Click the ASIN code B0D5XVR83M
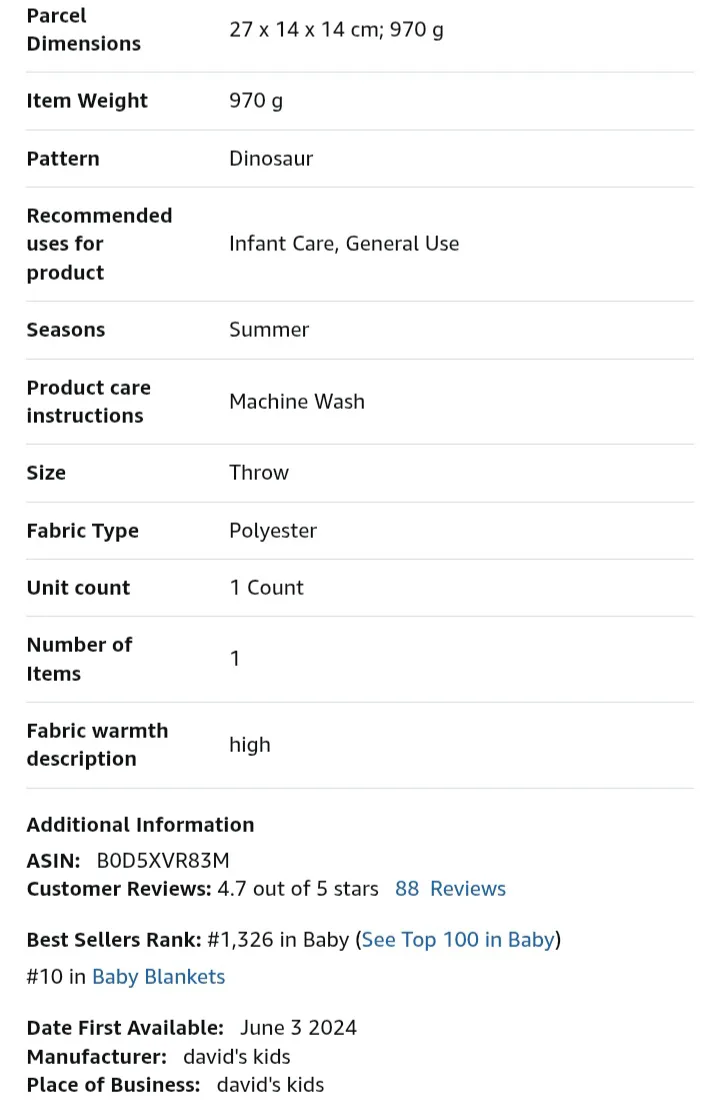This screenshot has height=1104, width=720. [x=163, y=860]
